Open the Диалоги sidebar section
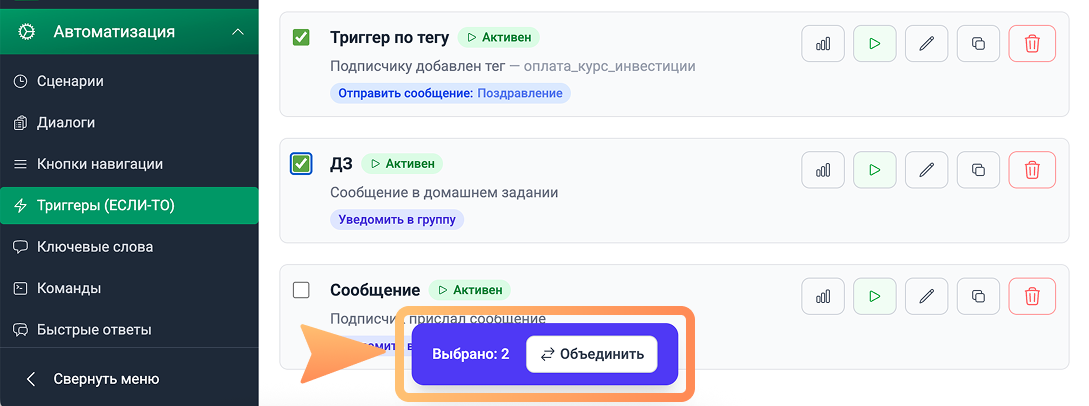Image resolution: width=1089 pixels, height=406 pixels. (66, 123)
